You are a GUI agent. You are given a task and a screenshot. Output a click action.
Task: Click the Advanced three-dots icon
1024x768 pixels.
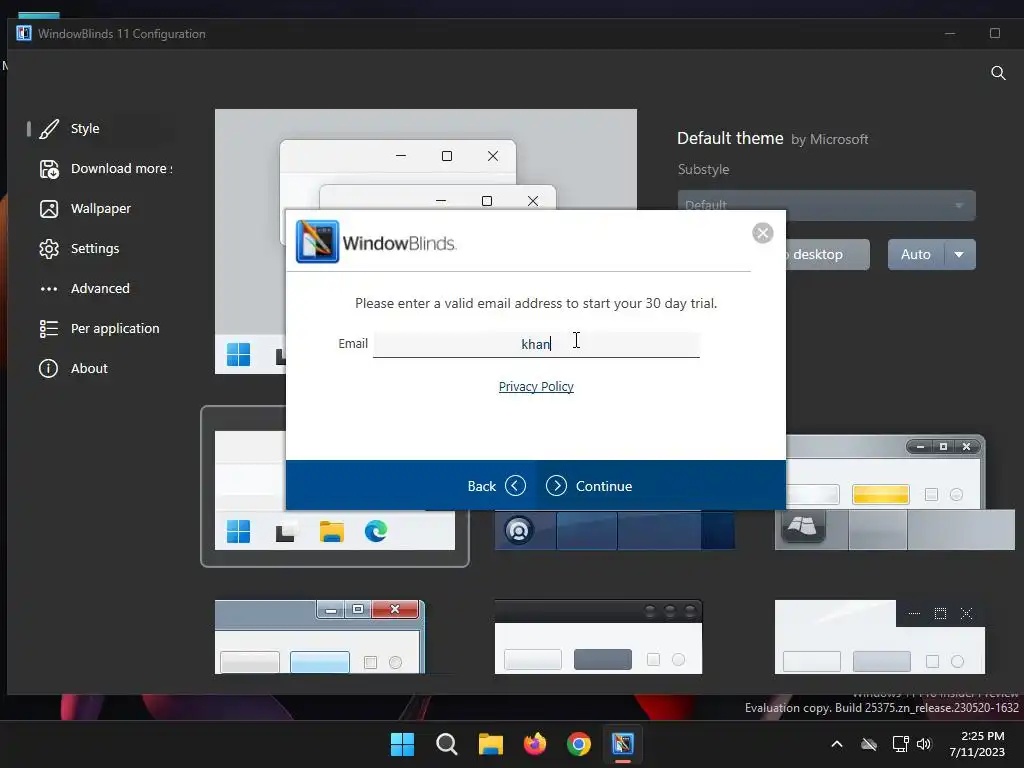pyautogui.click(x=49, y=289)
